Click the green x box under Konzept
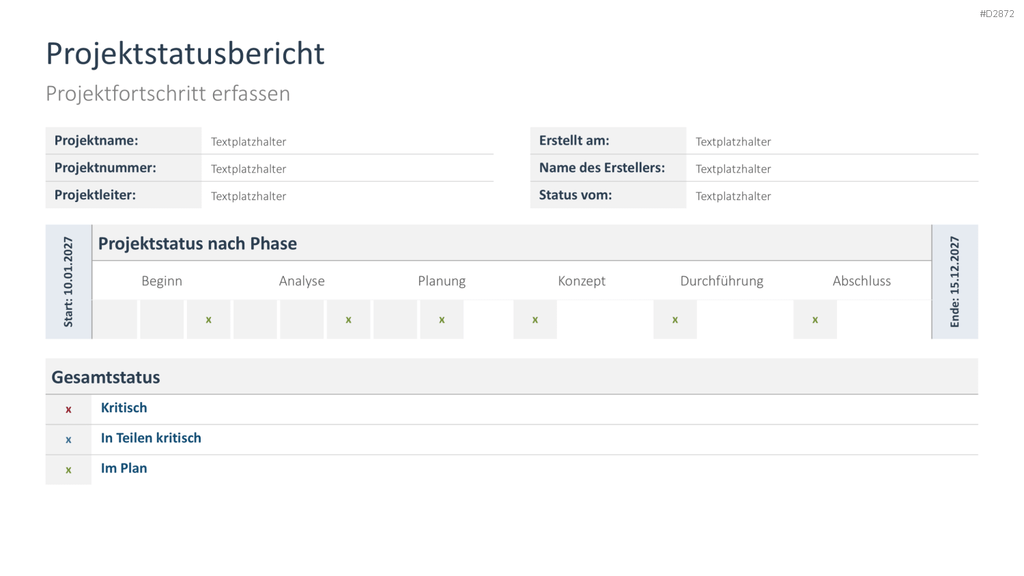The width and height of the screenshot is (1024, 576). [x=535, y=319]
